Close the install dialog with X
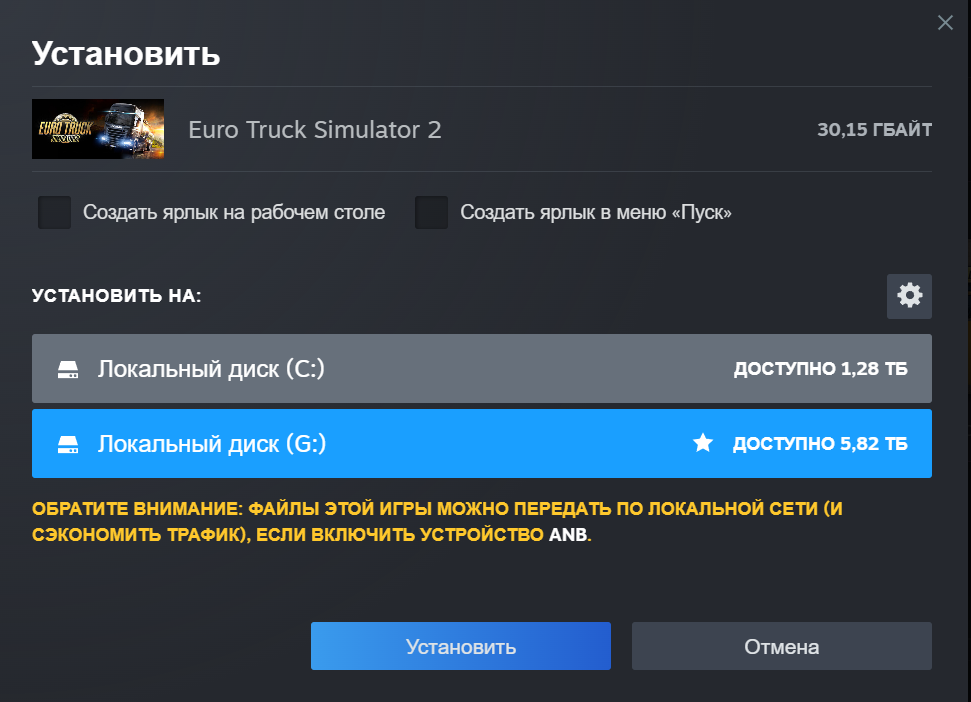Viewport: 971px width, 702px height. (945, 23)
